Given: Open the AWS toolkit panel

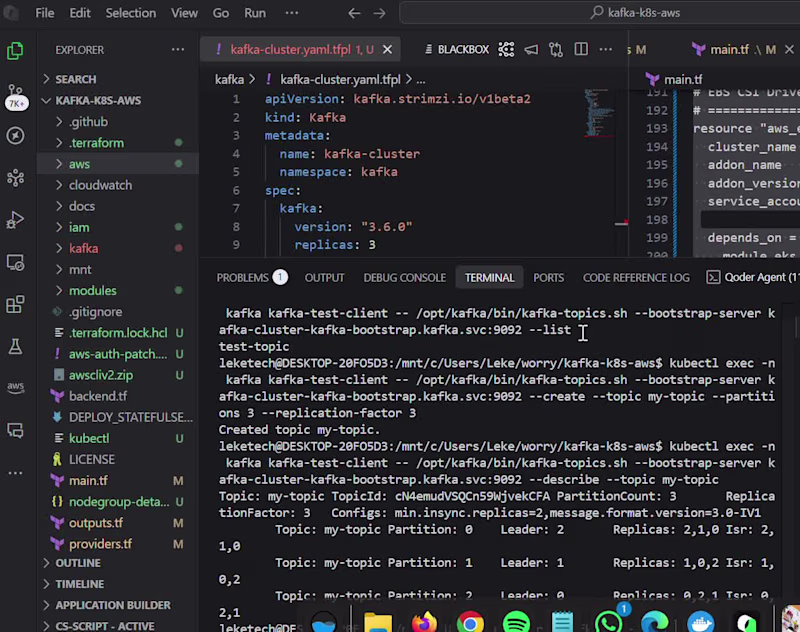Looking at the screenshot, I should tap(15, 388).
